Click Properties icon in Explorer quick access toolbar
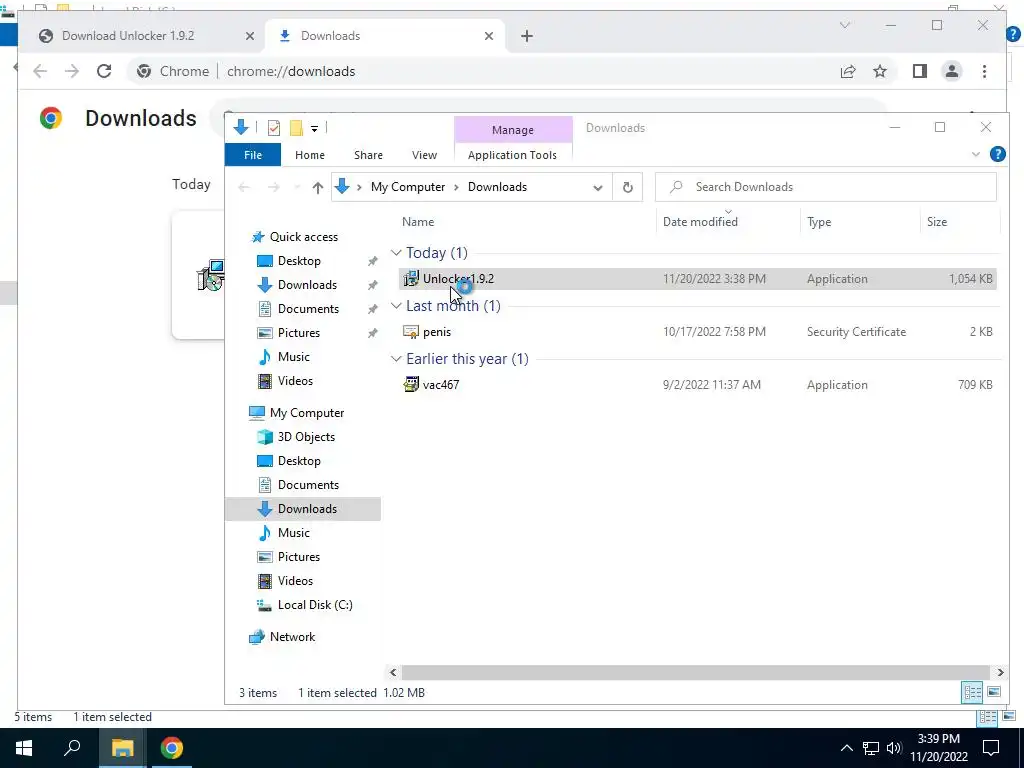This screenshot has height=768, width=1024. 274,128
